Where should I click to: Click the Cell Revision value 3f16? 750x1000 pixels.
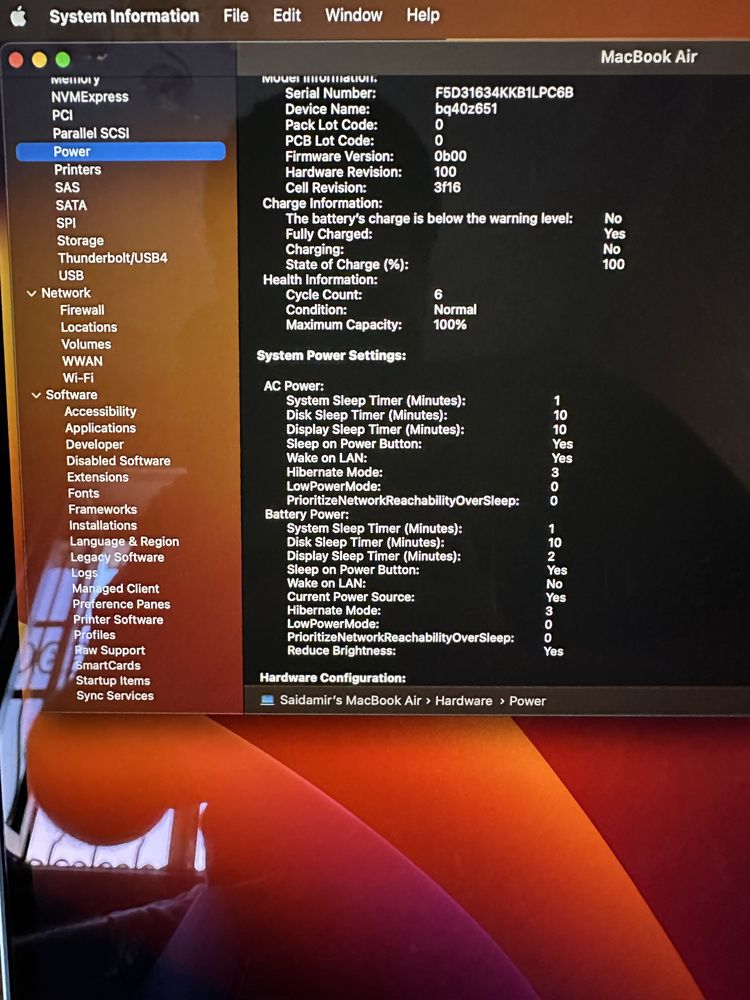click(x=447, y=188)
